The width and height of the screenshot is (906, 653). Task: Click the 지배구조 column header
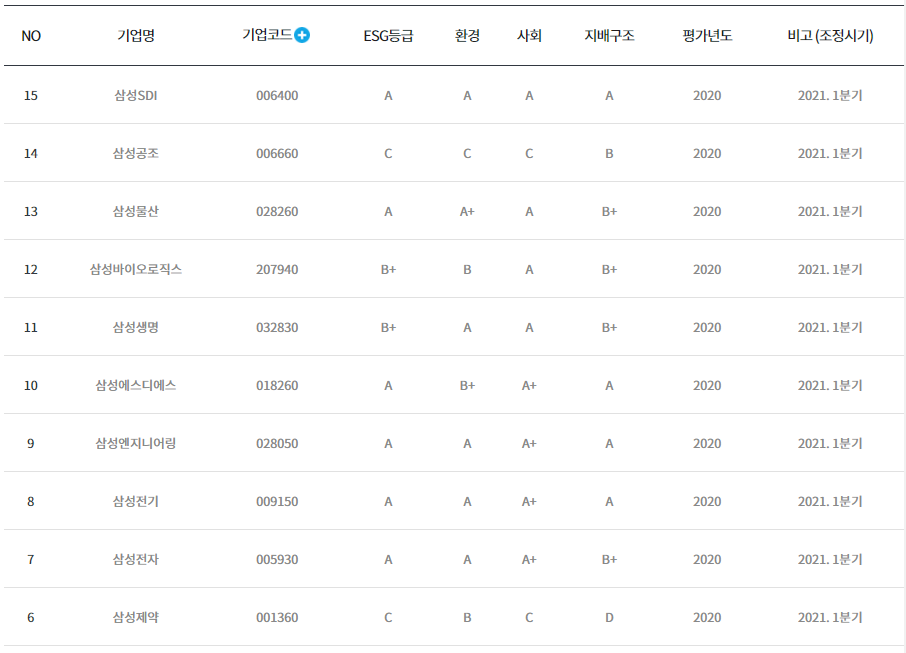(609, 36)
